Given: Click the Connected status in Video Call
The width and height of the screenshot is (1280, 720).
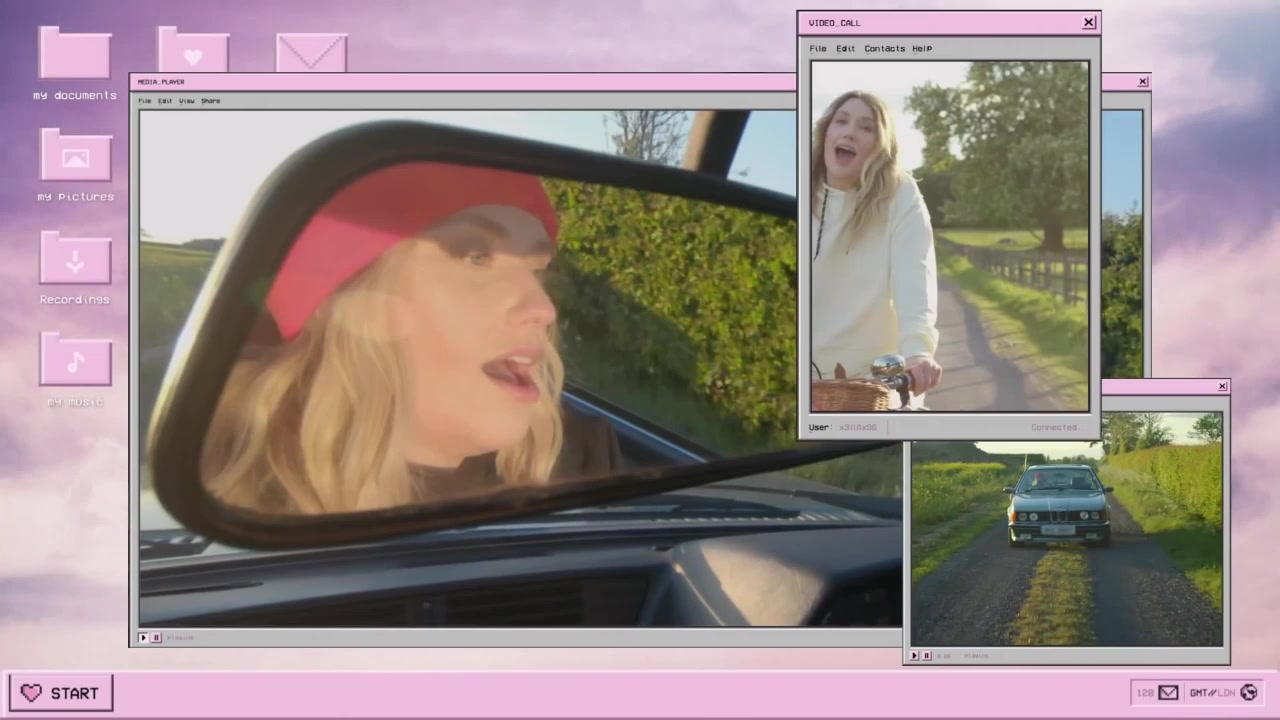Looking at the screenshot, I should click(x=1054, y=427).
